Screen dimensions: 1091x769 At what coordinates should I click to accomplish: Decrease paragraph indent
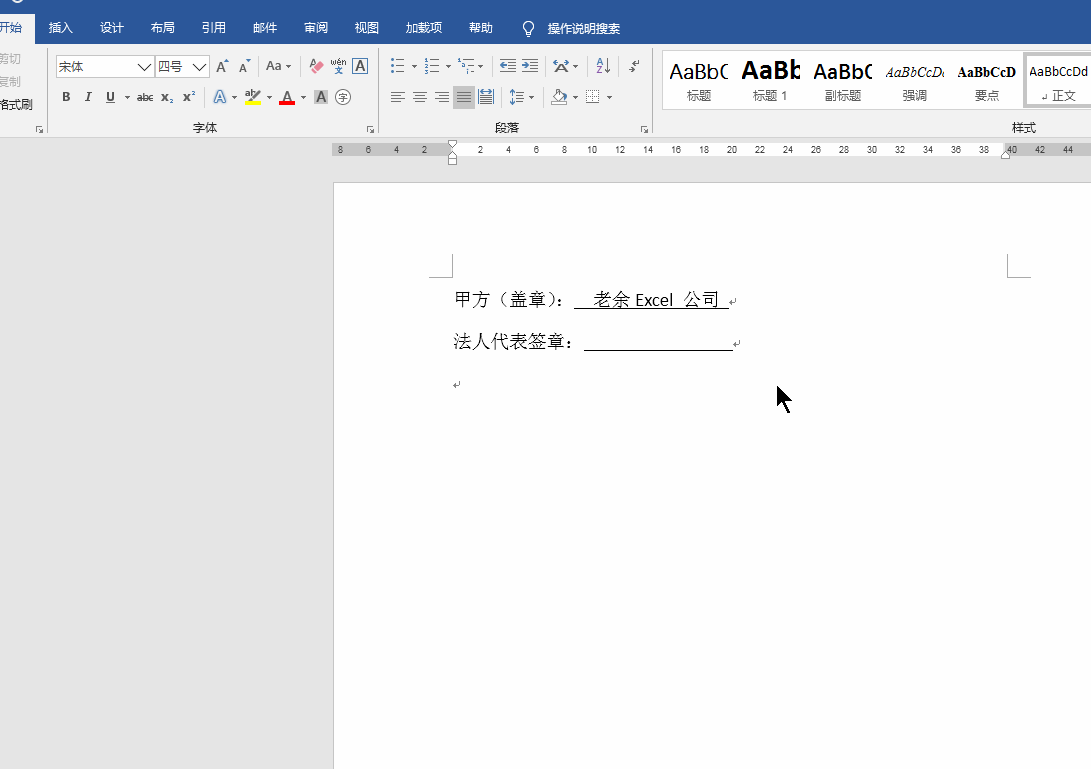(508, 66)
